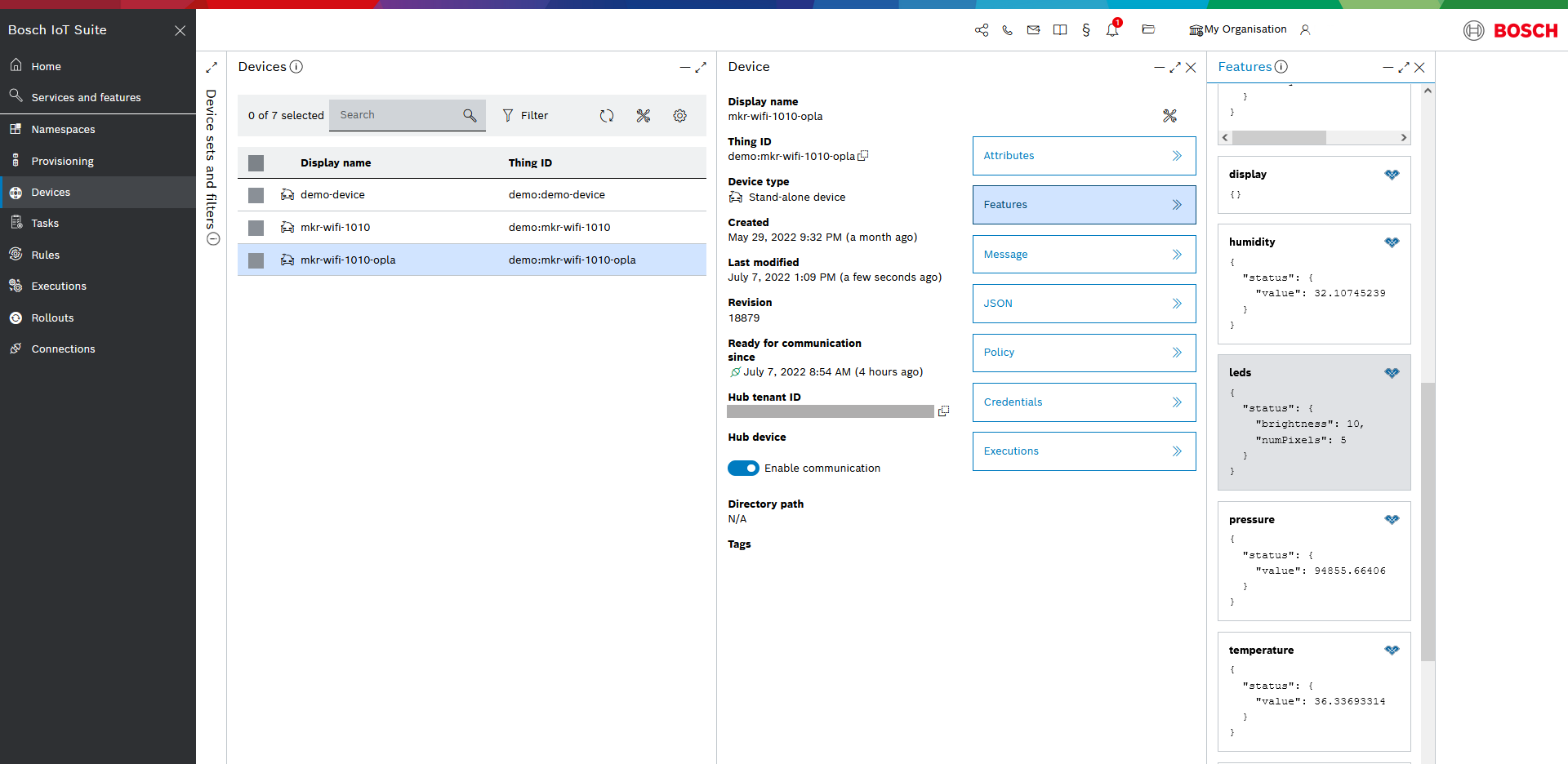
Task: Click the legal paragraph sign icon
Action: pyautogui.click(x=1086, y=30)
